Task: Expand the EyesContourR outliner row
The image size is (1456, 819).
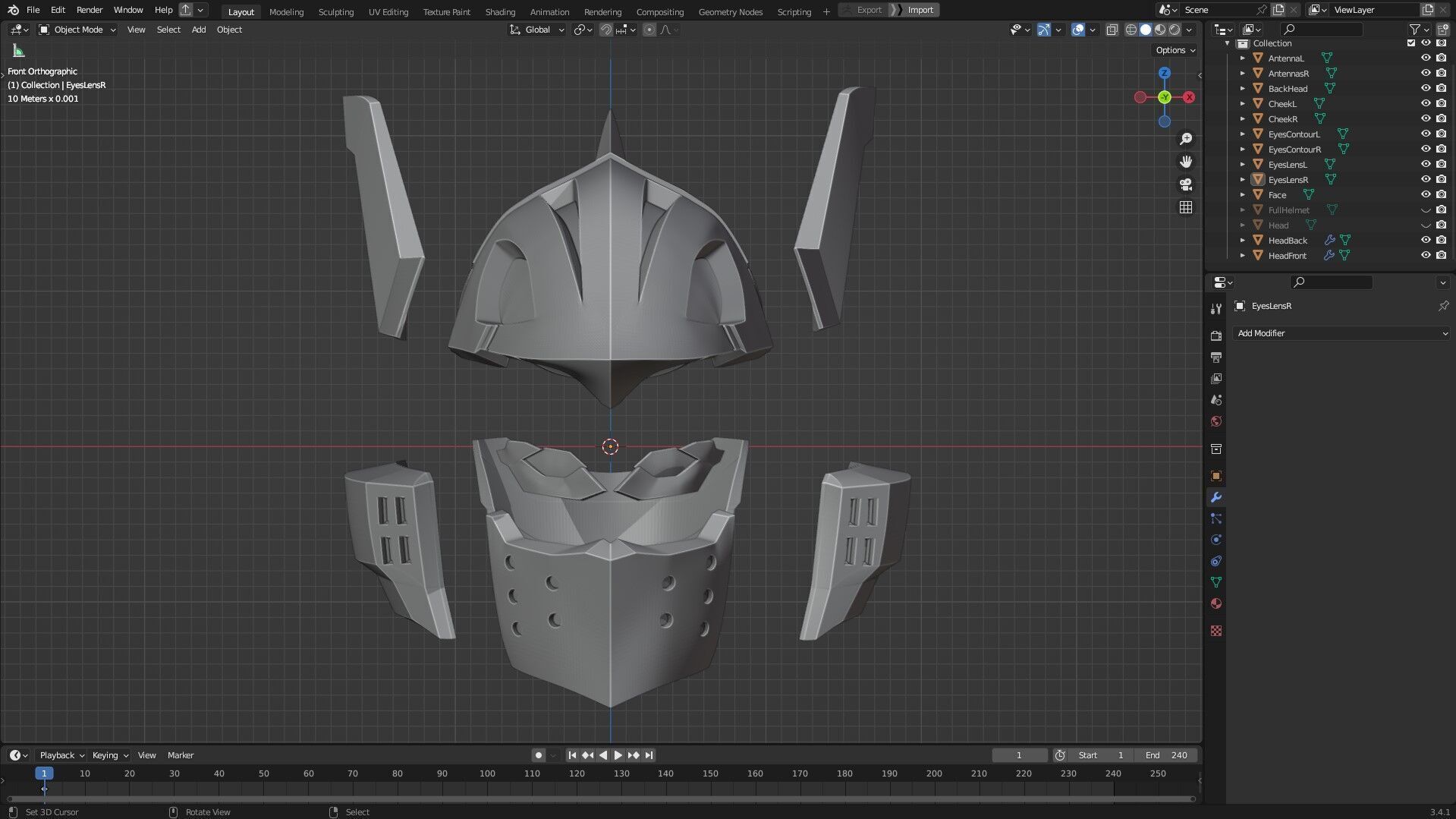Action: pos(1242,150)
